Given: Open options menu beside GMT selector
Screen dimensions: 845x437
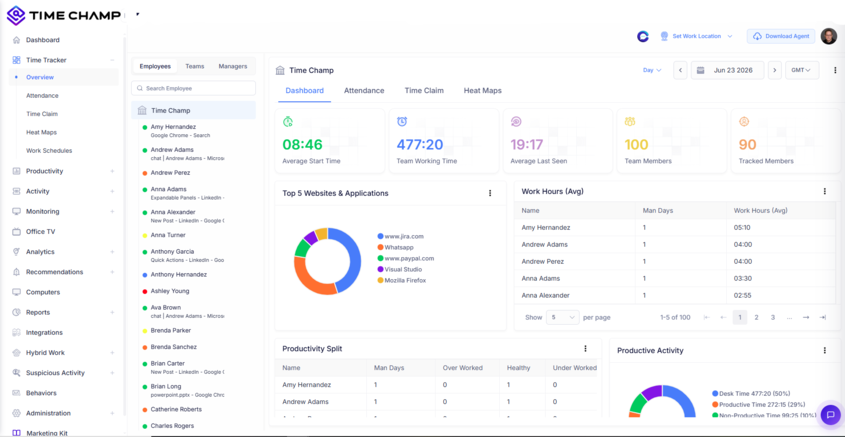Looking at the screenshot, I should click(835, 71).
